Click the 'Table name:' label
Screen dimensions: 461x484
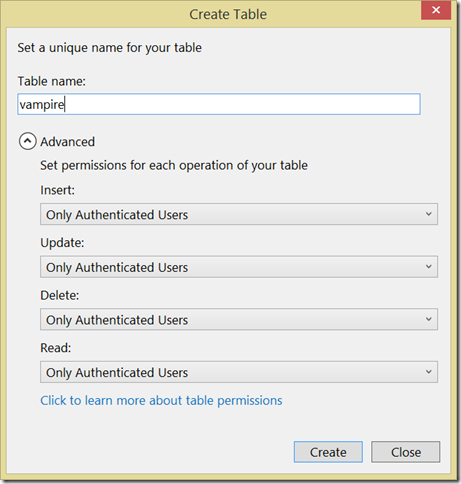click(x=52, y=81)
